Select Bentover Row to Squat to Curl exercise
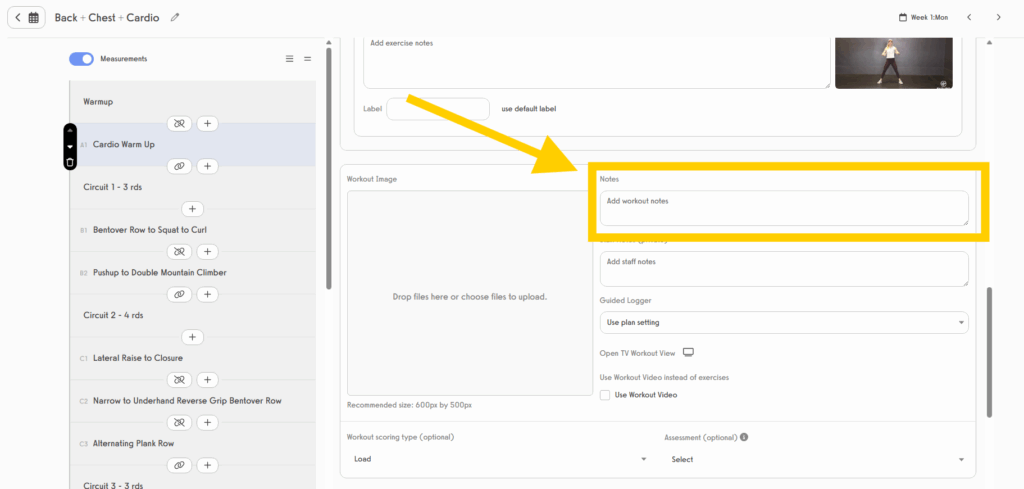 (x=150, y=230)
